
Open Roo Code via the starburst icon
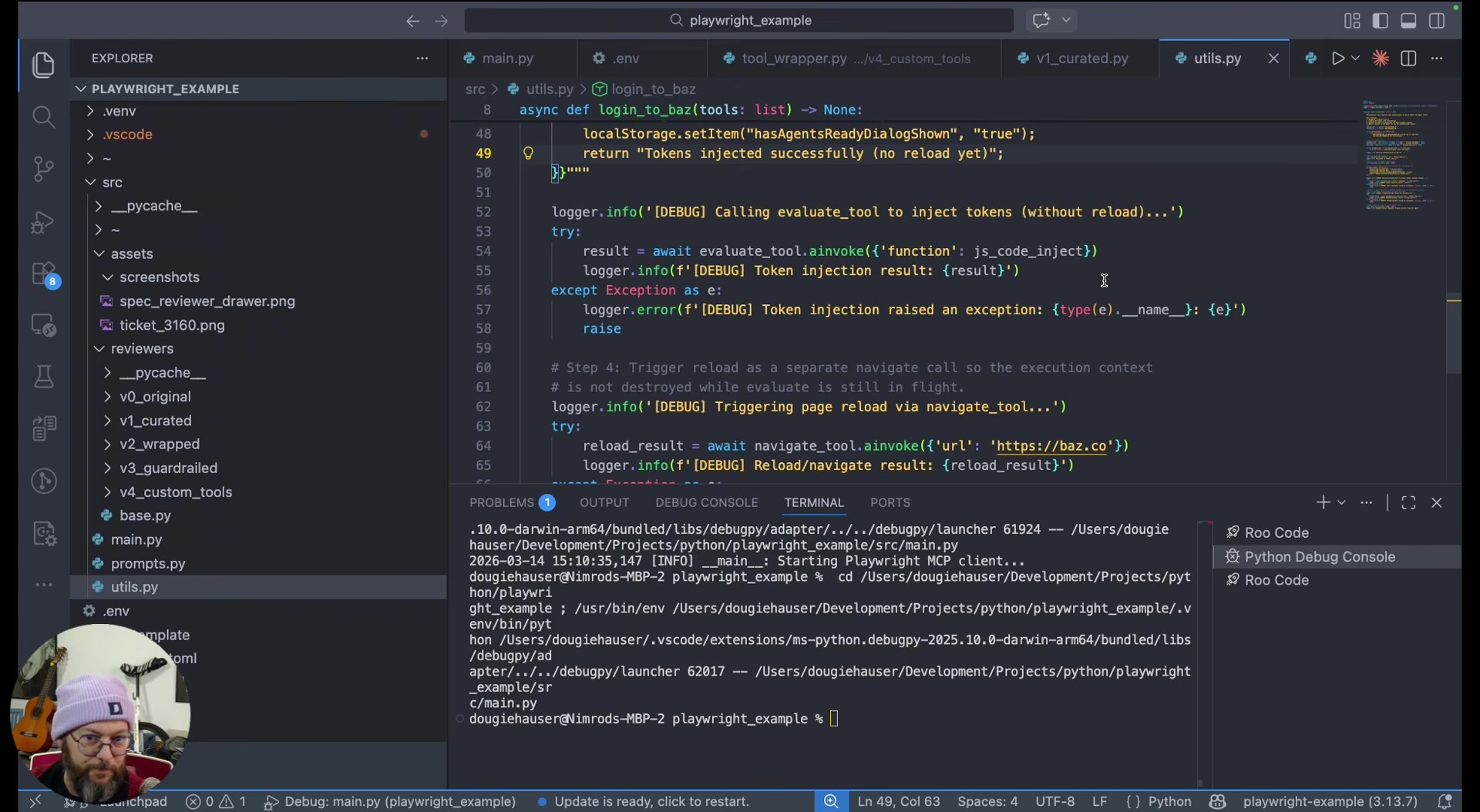tap(1381, 58)
